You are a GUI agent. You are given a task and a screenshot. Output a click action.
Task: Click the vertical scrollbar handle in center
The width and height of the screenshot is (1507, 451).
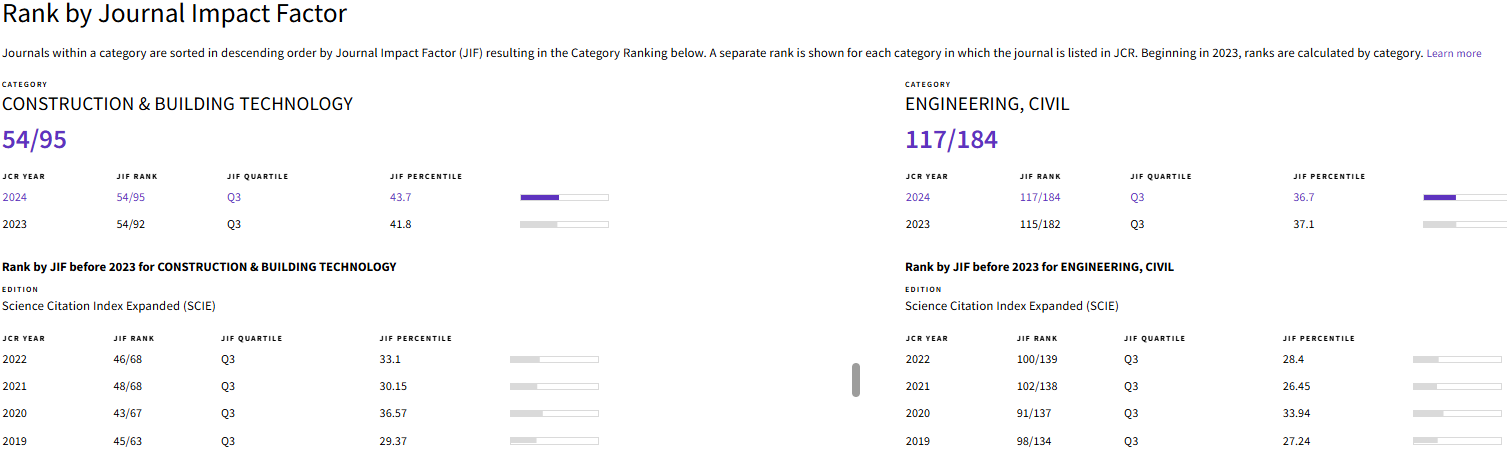pyautogui.click(x=856, y=380)
